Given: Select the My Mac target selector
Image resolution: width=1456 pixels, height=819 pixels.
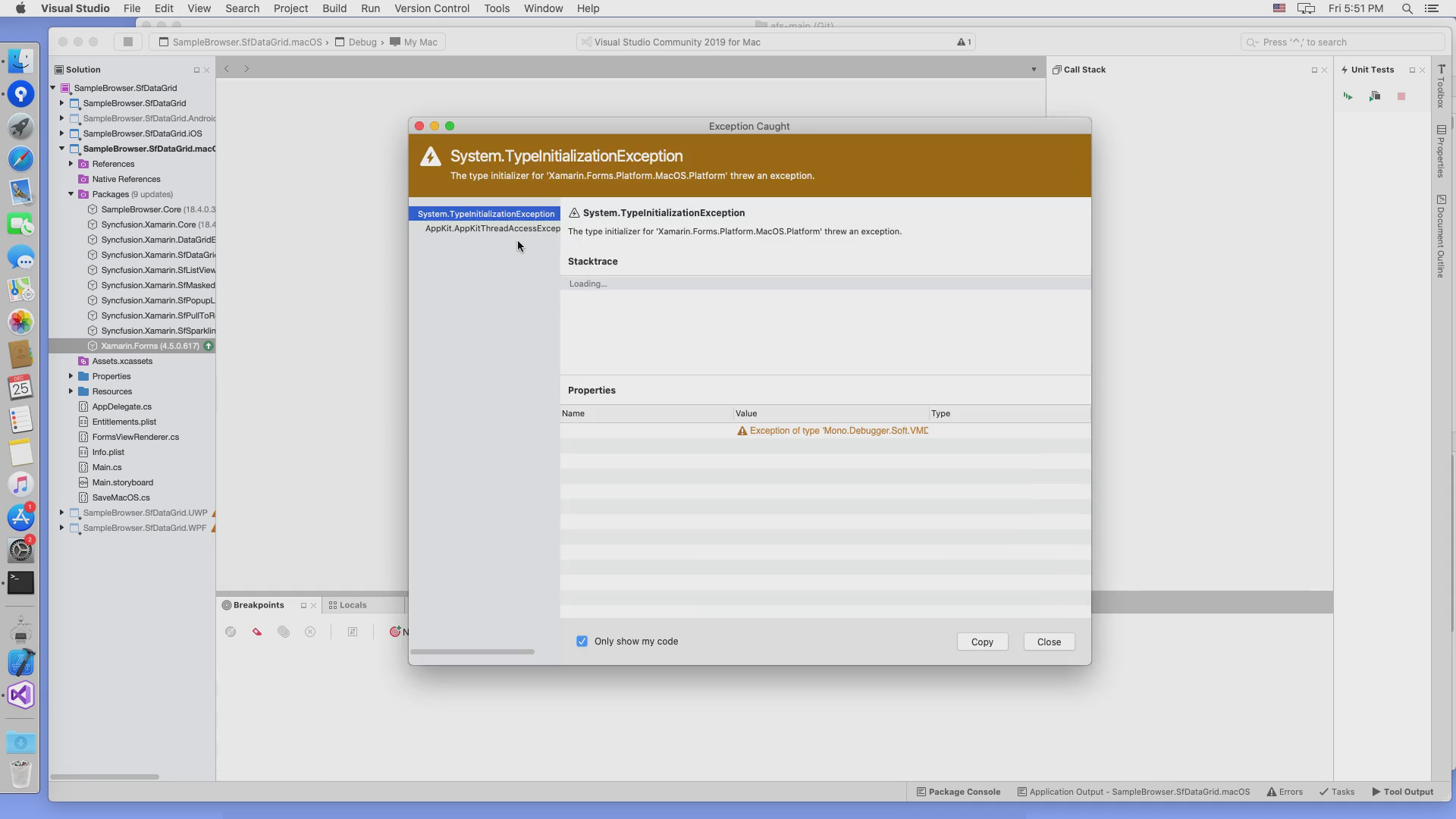Looking at the screenshot, I should point(413,42).
